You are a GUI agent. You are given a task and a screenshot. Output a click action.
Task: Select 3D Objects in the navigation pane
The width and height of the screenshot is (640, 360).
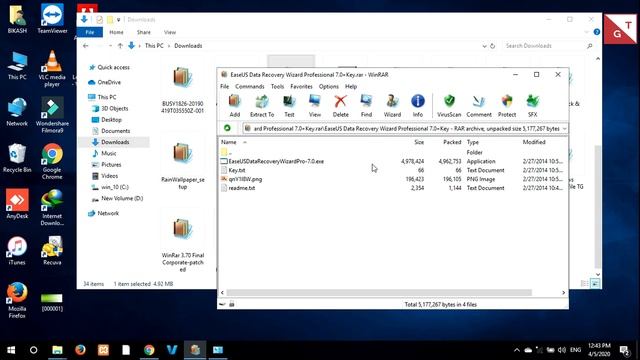point(110,109)
